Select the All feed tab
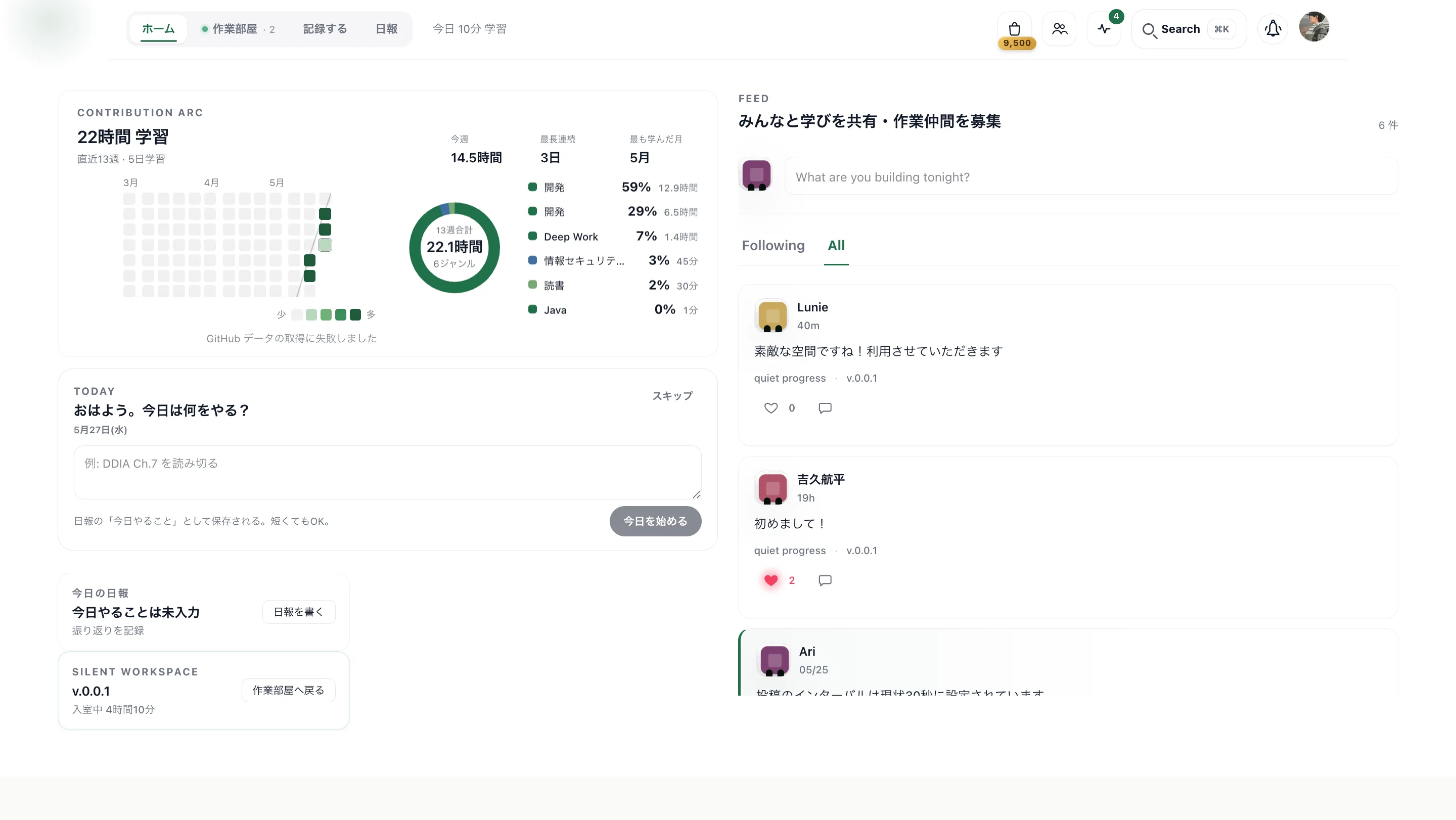1456x820 pixels. (x=836, y=246)
